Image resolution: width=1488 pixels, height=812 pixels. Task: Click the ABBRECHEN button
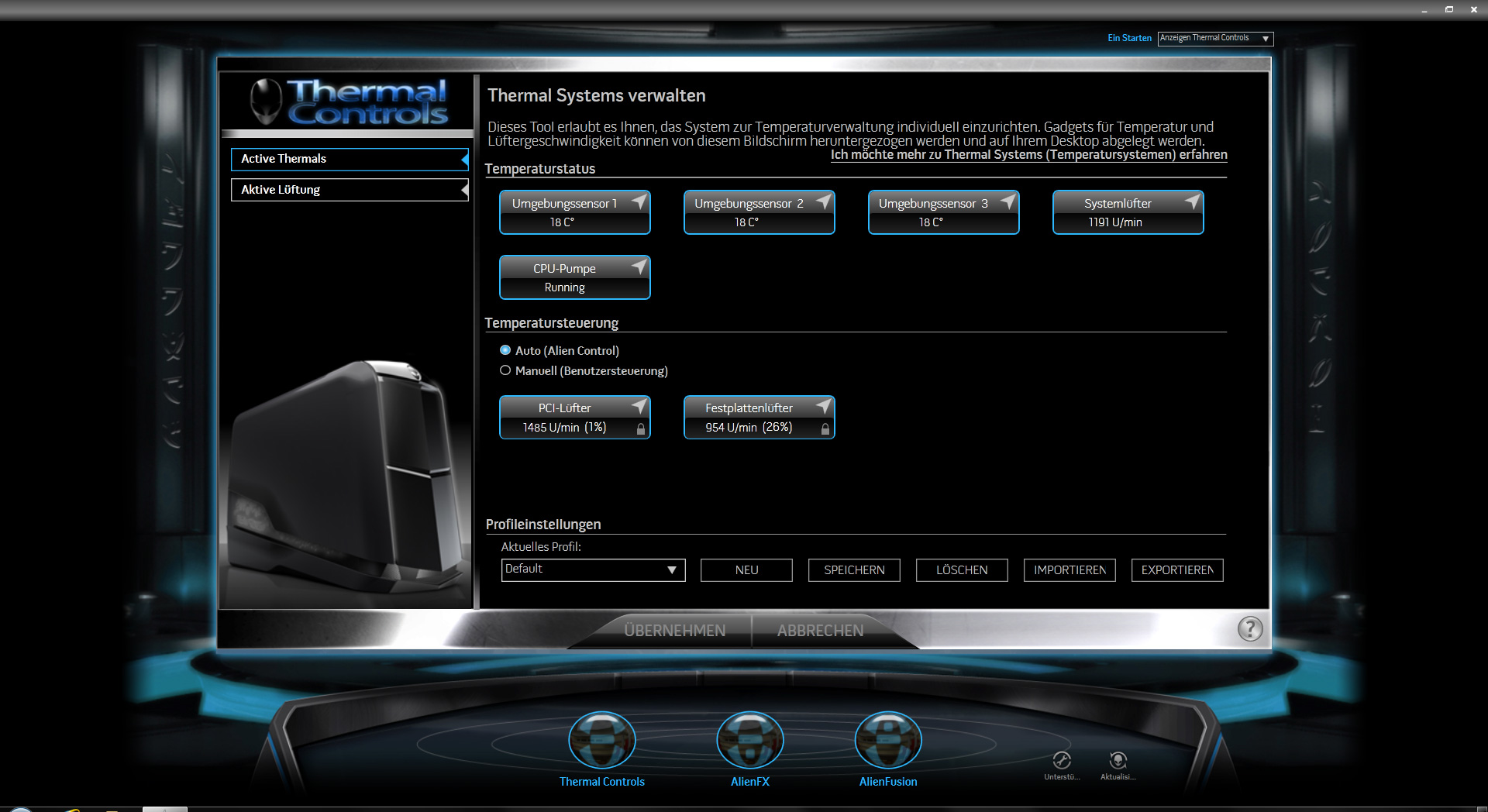point(820,631)
